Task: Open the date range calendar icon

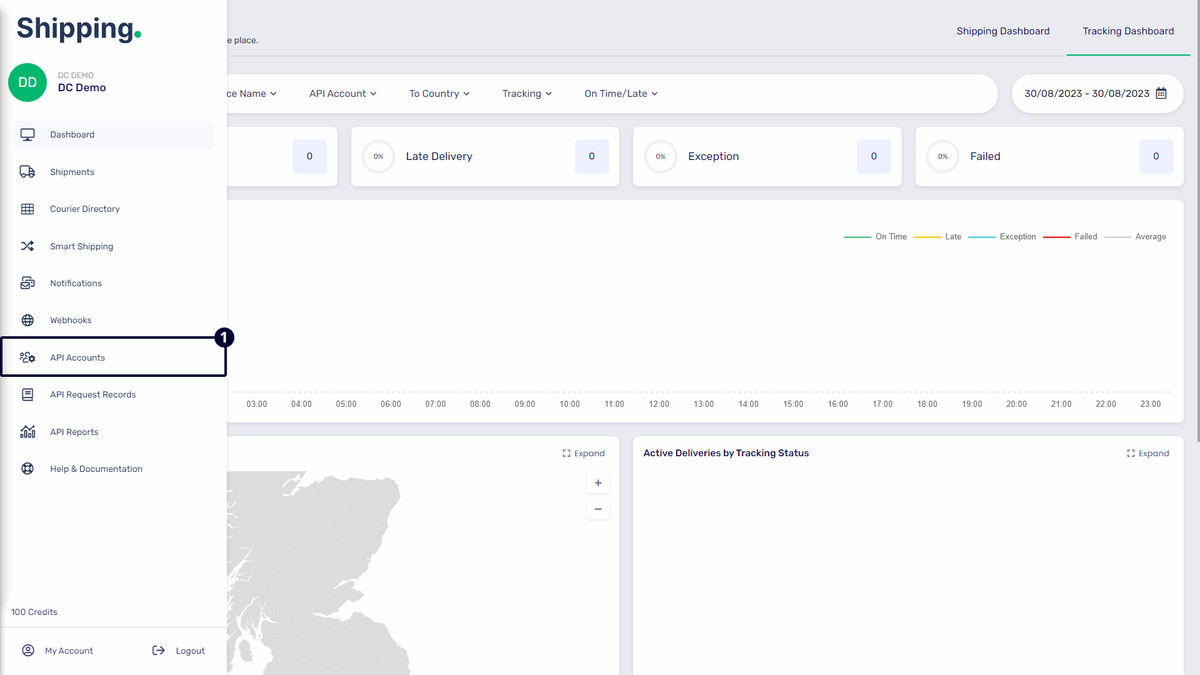Action: [x=1161, y=93]
